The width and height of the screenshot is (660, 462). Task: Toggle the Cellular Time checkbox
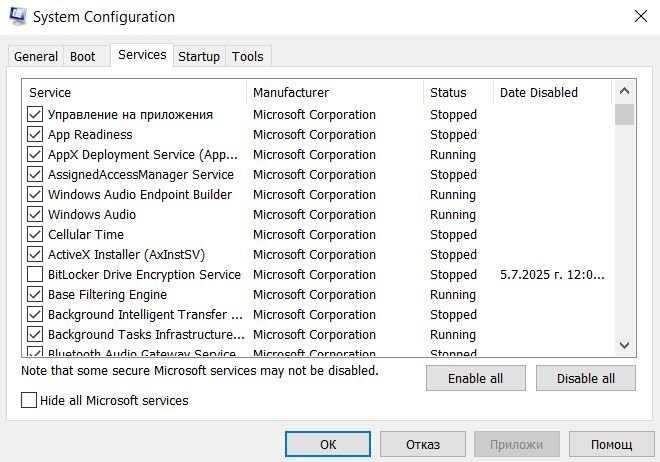[x=35, y=234]
